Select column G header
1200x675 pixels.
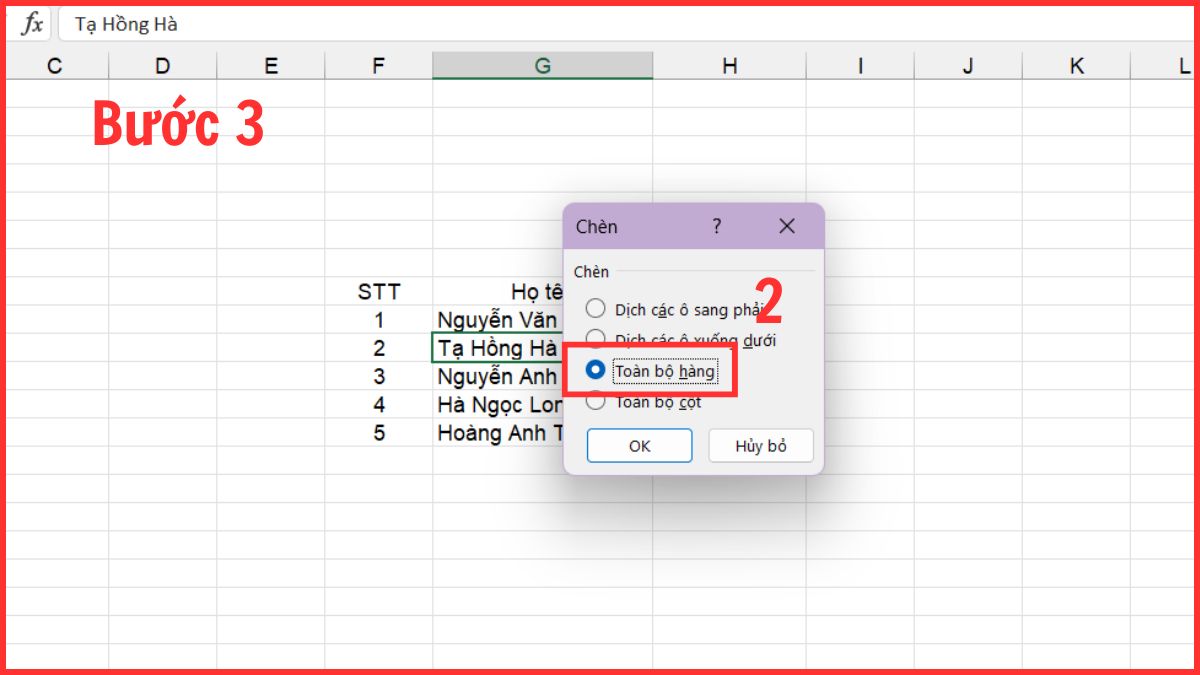[x=542, y=65]
